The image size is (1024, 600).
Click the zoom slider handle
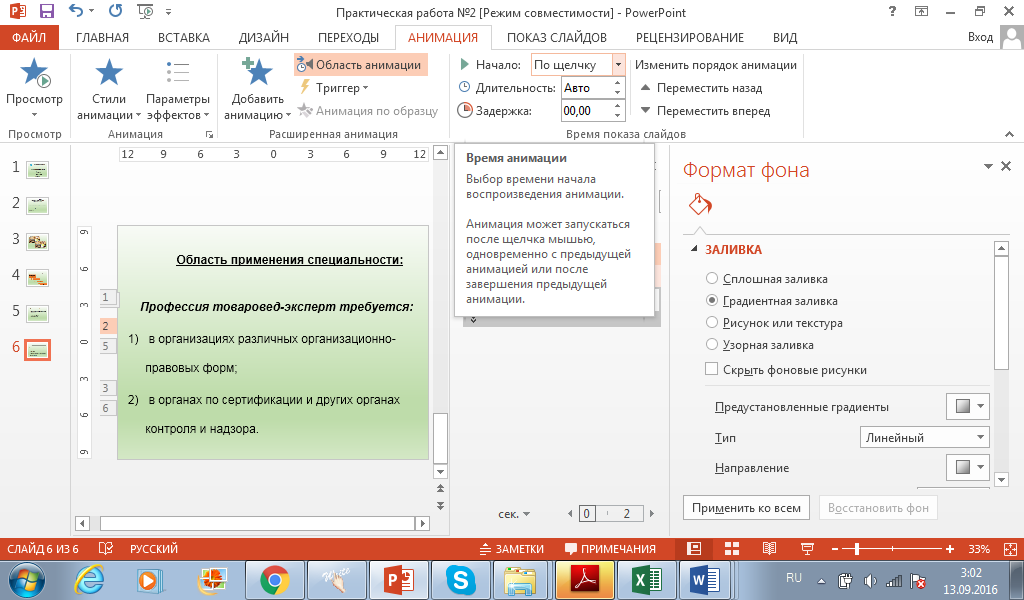tap(857, 549)
